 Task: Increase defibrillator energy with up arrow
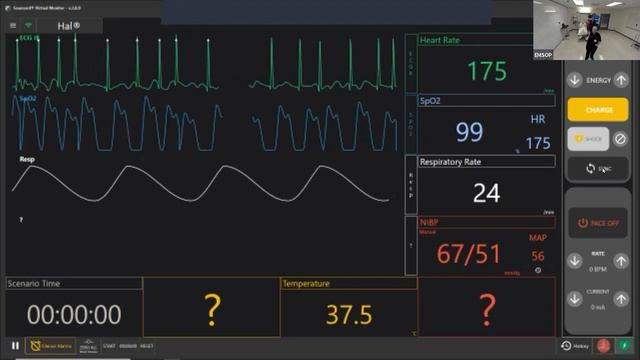pyautogui.click(x=621, y=80)
